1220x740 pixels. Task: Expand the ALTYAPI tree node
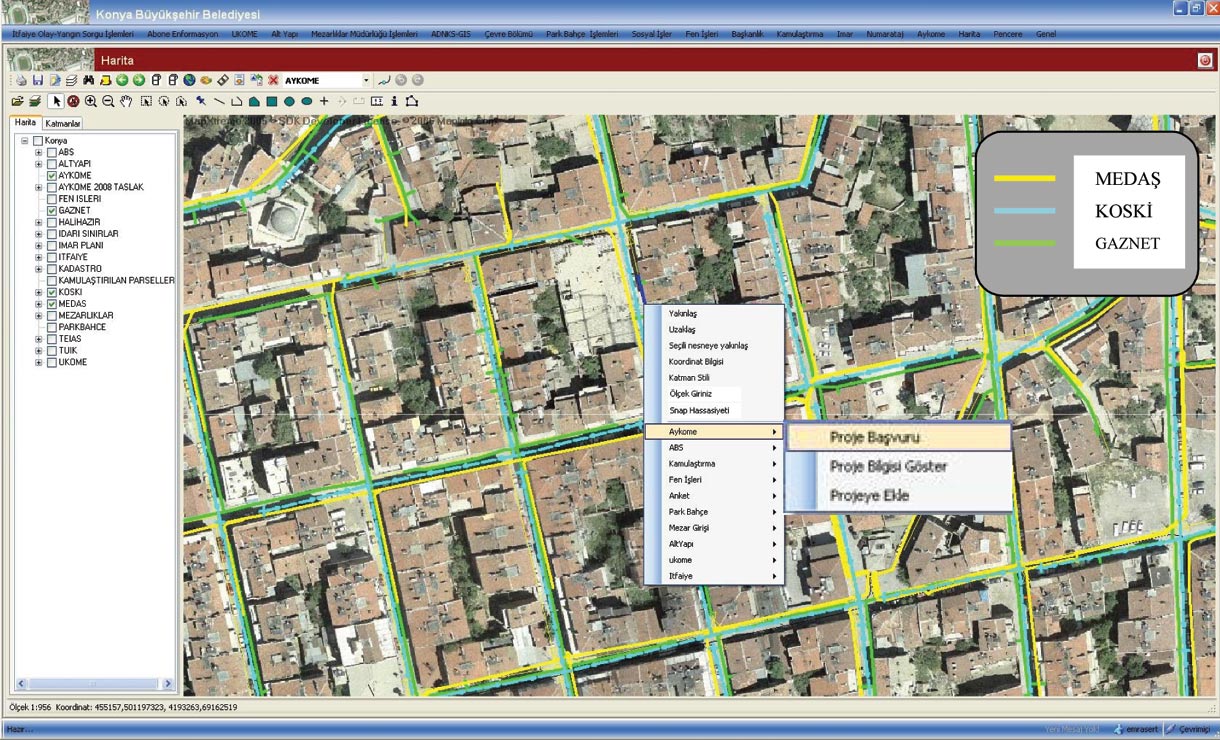(39, 164)
